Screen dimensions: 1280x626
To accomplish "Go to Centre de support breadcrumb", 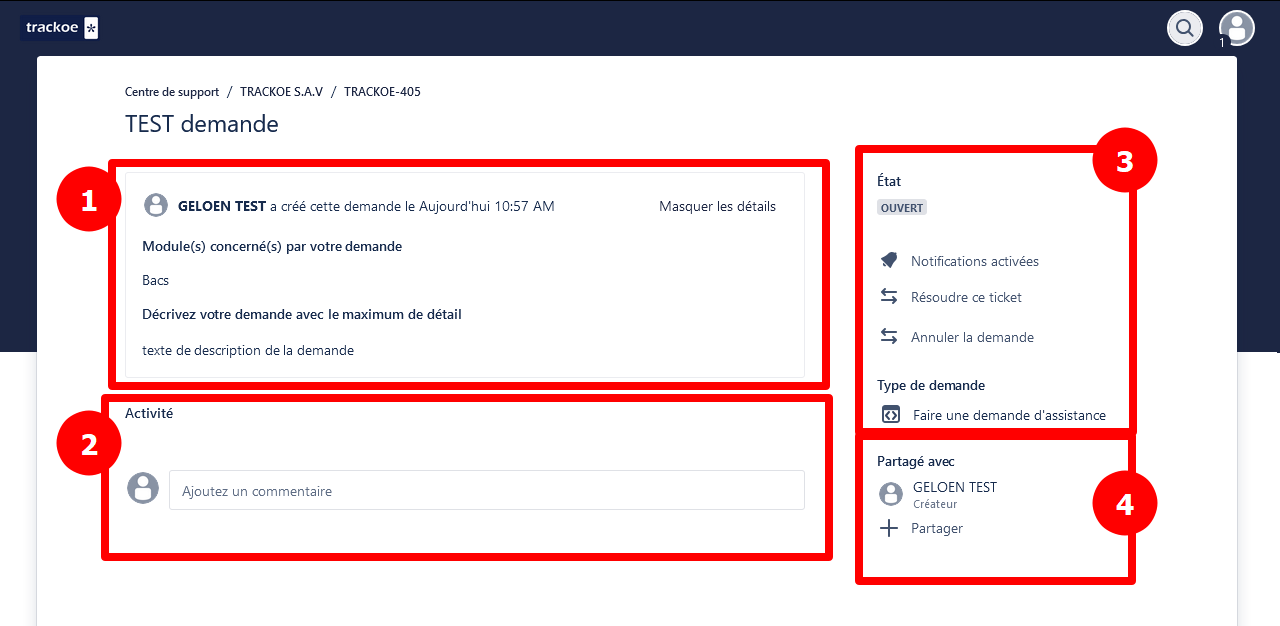I will (172, 92).
